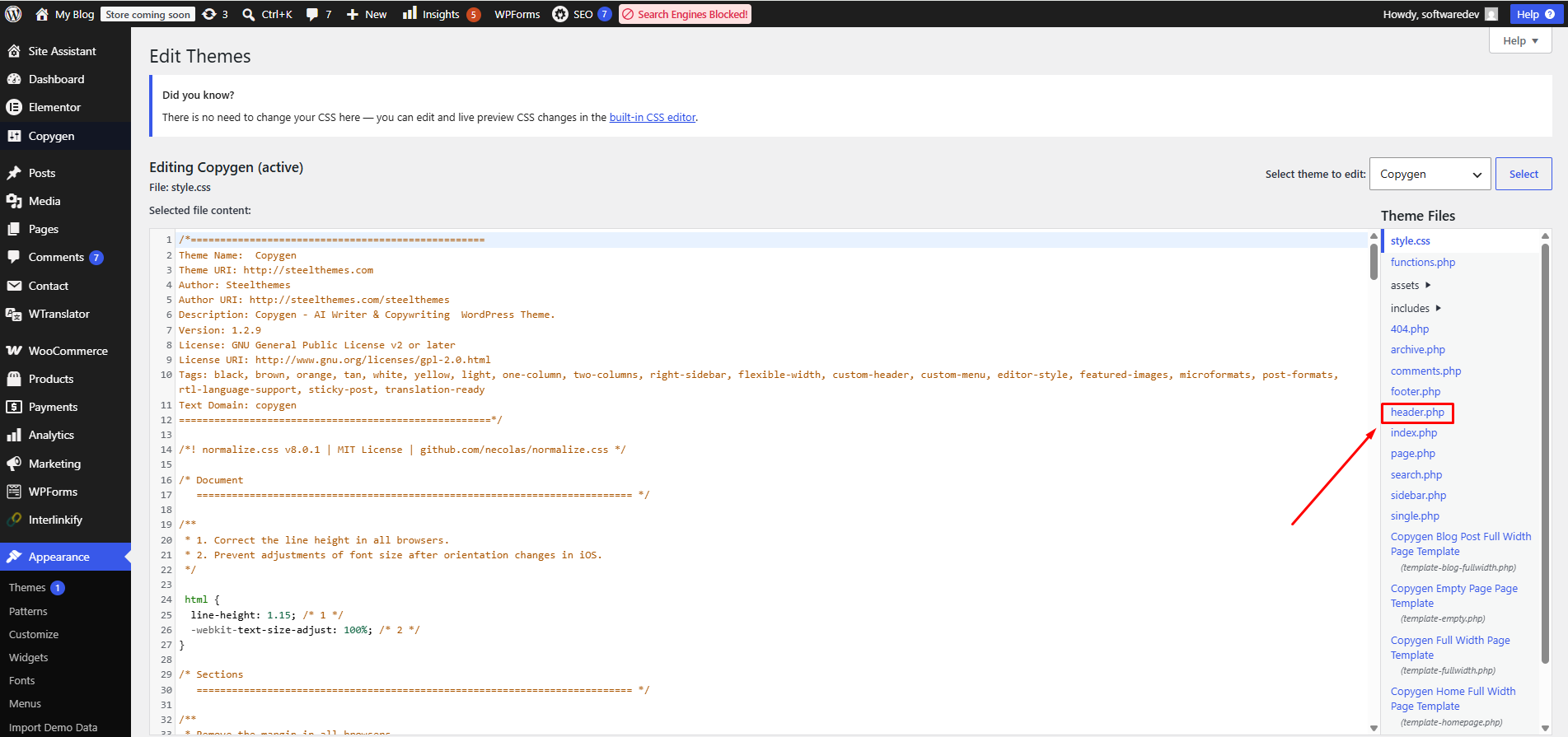Open the Help tab dropdown below admin bar
The height and width of the screenshot is (737, 1568).
click(x=1520, y=40)
